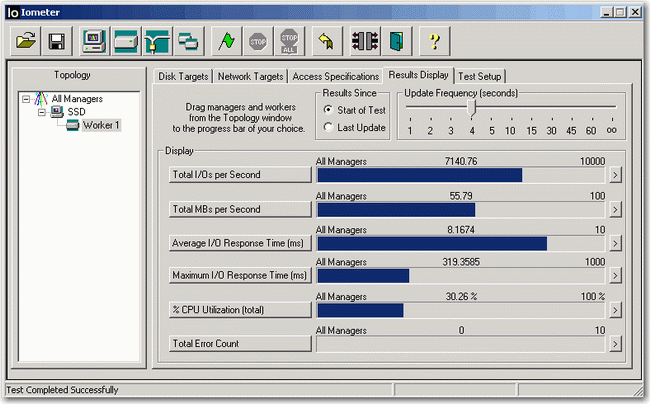Open the Access Specifications tab
Image resolution: width=650 pixels, height=404 pixels.
pyautogui.click(x=336, y=77)
